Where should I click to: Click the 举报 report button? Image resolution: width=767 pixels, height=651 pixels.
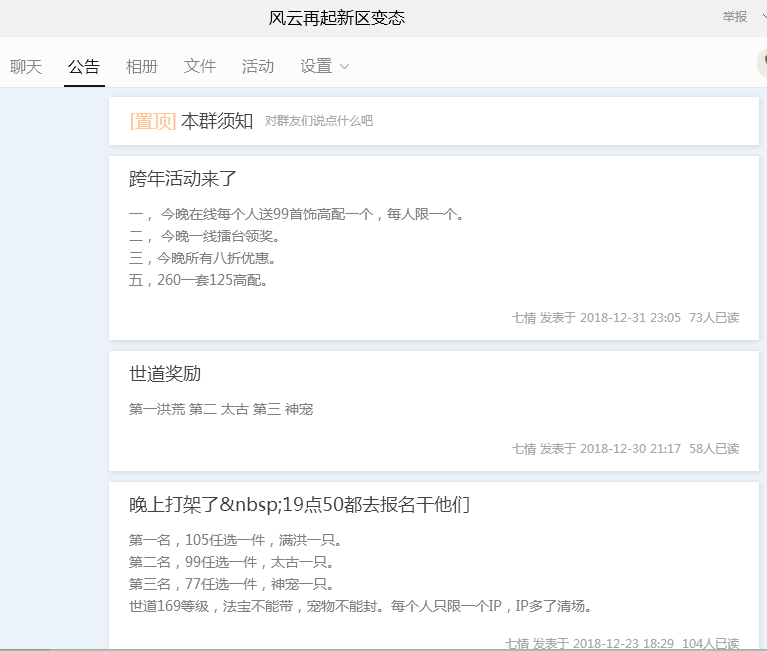[x=734, y=16]
